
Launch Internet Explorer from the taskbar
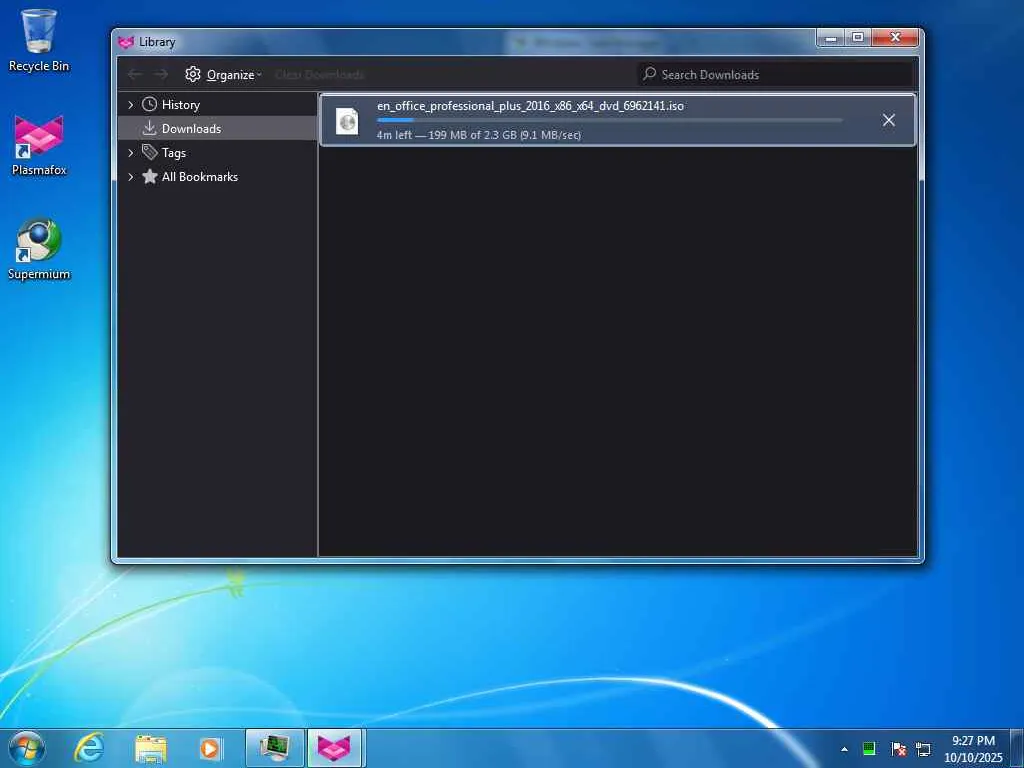click(88, 748)
